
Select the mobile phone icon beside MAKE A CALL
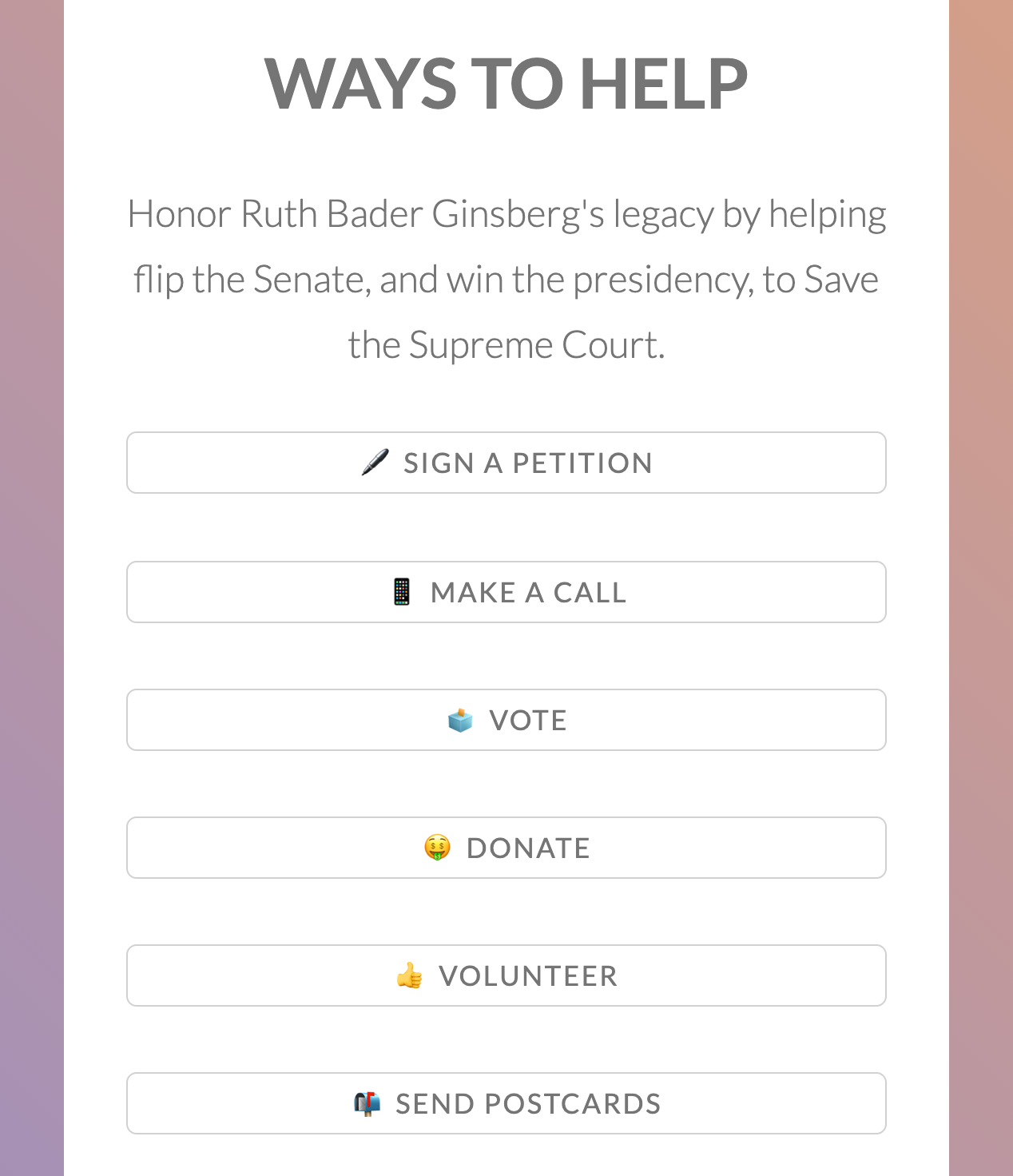(401, 592)
